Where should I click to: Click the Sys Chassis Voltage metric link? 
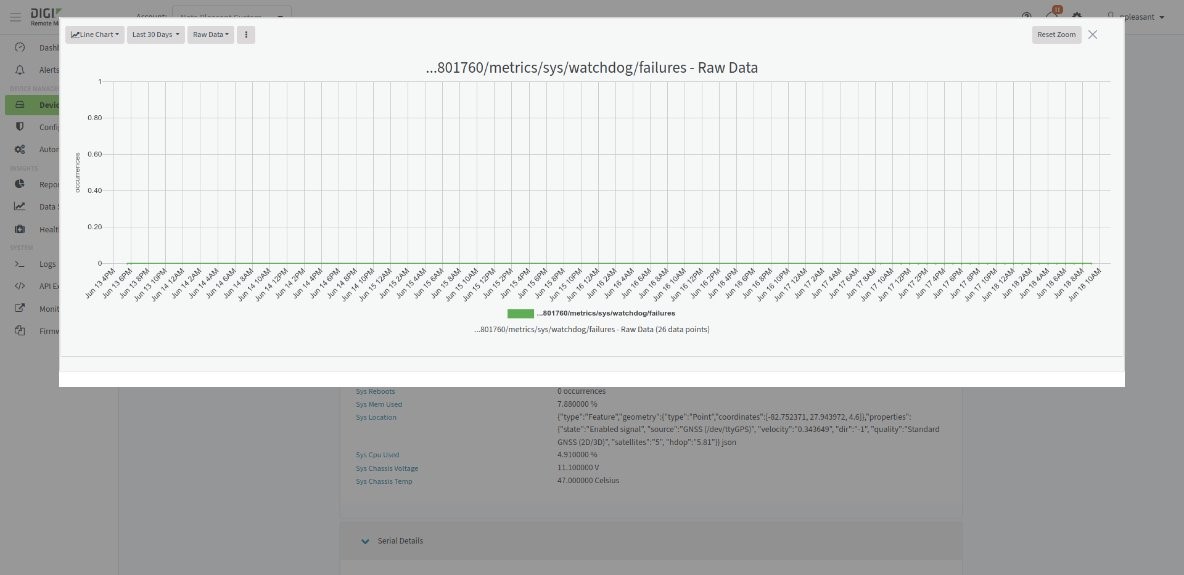coord(387,468)
